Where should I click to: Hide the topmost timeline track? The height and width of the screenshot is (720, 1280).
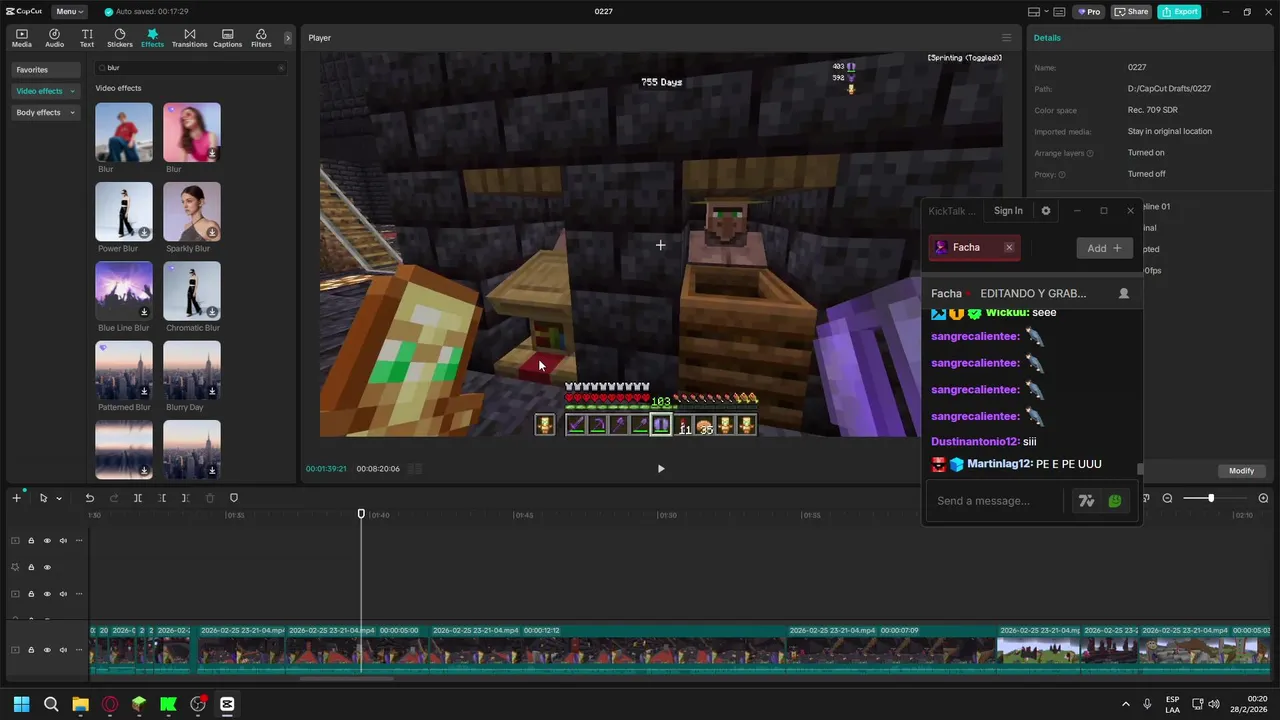pyautogui.click(x=47, y=541)
